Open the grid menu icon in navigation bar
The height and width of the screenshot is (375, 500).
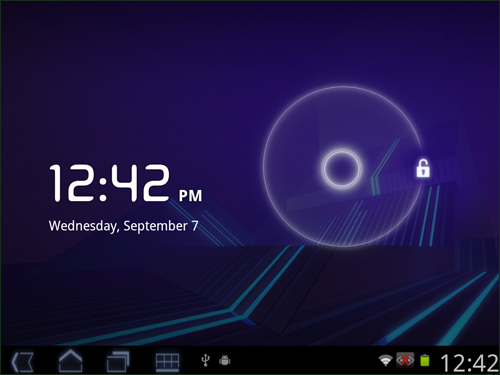point(167,362)
